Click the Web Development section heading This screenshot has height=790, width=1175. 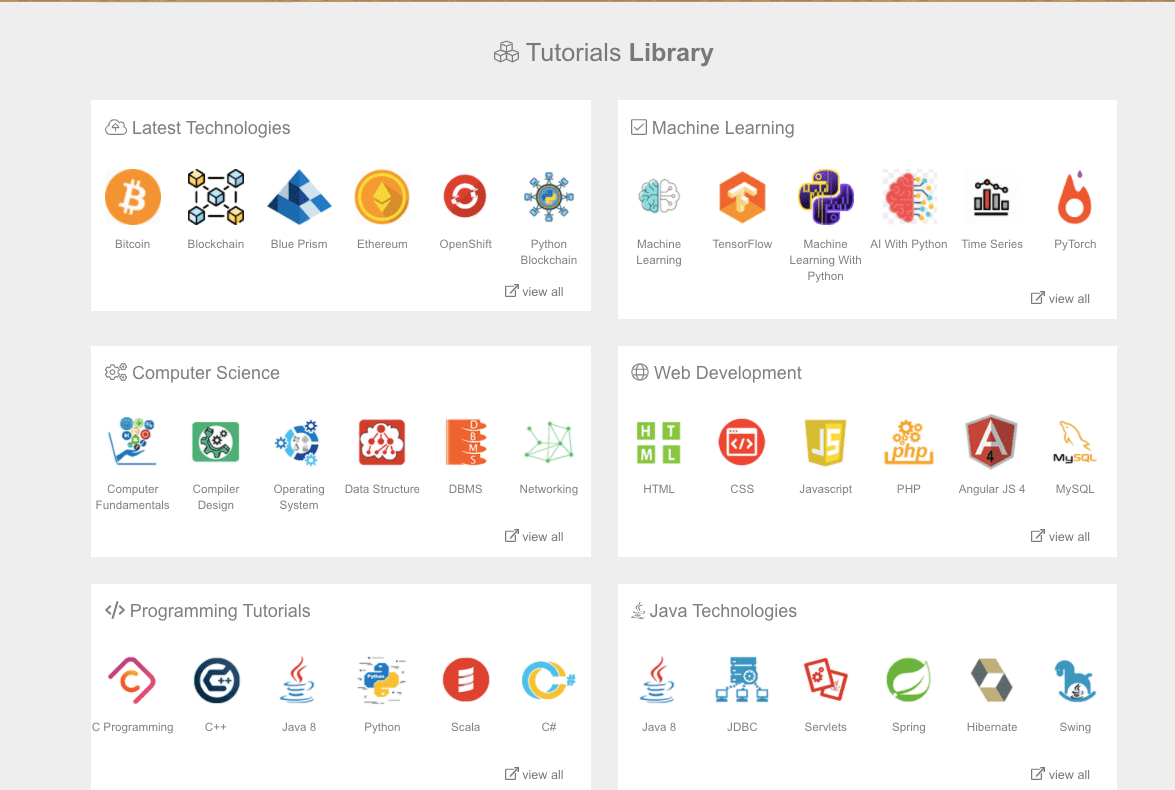pos(716,373)
